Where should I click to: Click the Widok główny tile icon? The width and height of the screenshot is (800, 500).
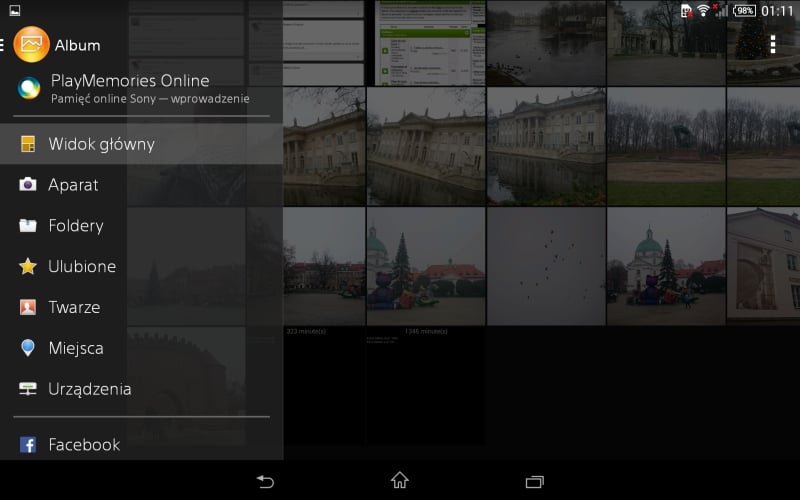tap(28, 144)
